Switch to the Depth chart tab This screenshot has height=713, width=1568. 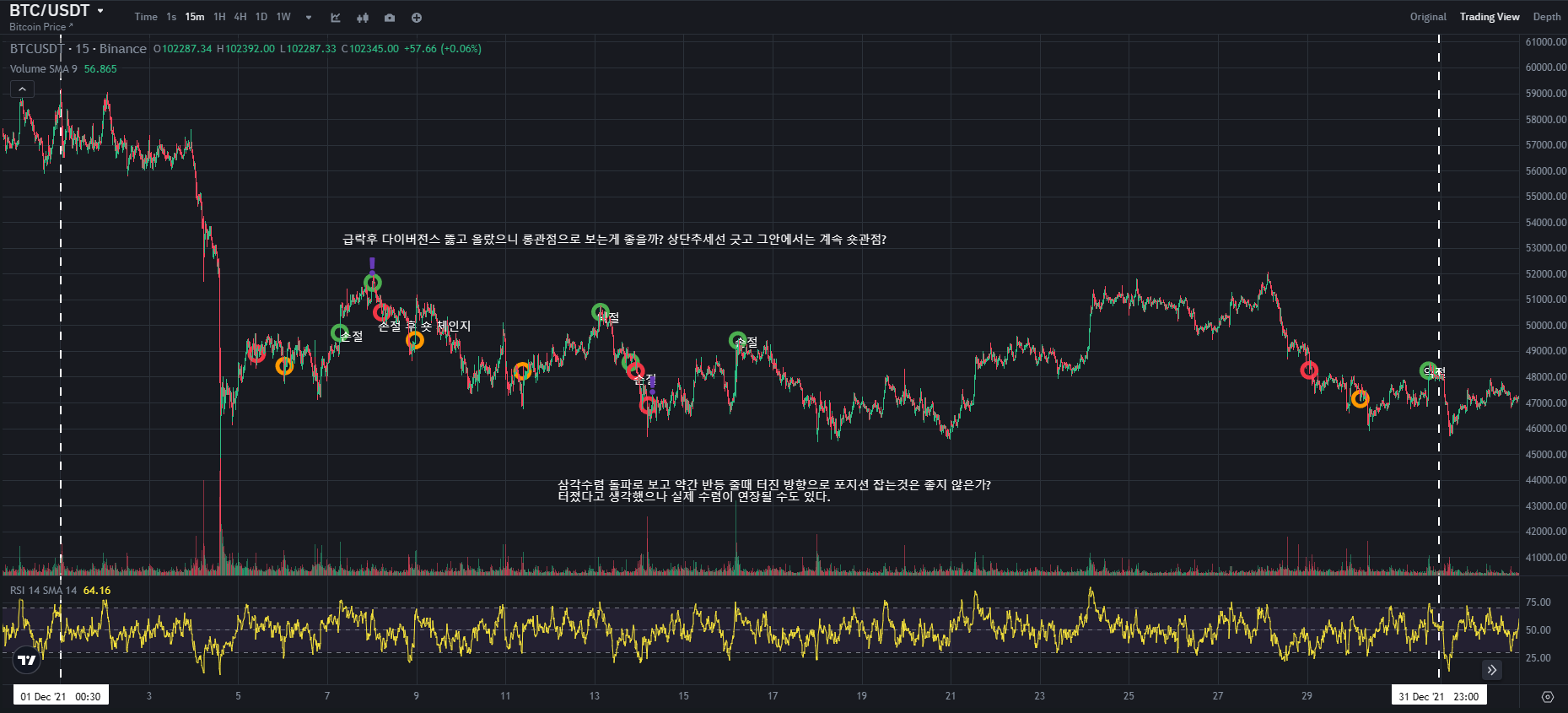(x=1547, y=17)
